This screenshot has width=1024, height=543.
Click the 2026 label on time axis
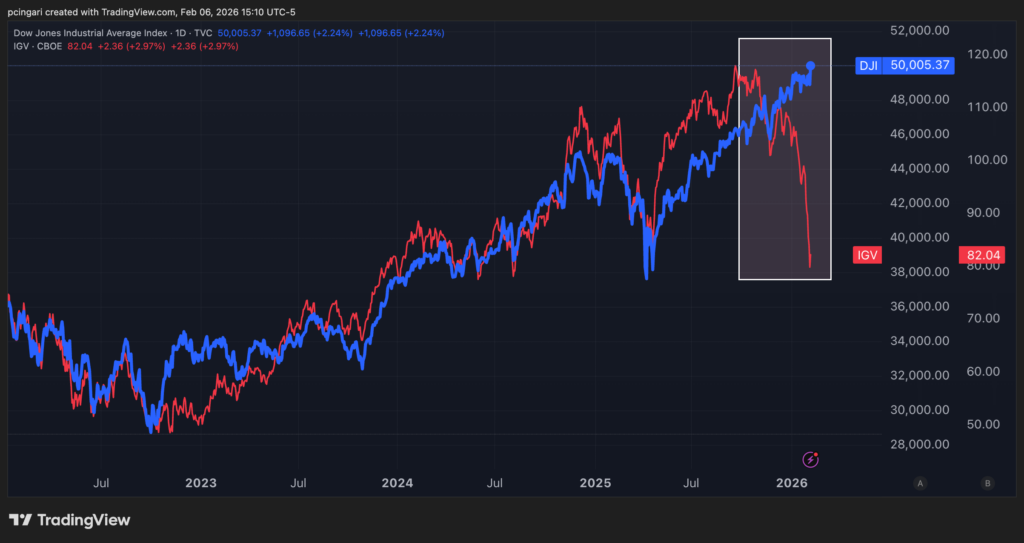(x=792, y=483)
